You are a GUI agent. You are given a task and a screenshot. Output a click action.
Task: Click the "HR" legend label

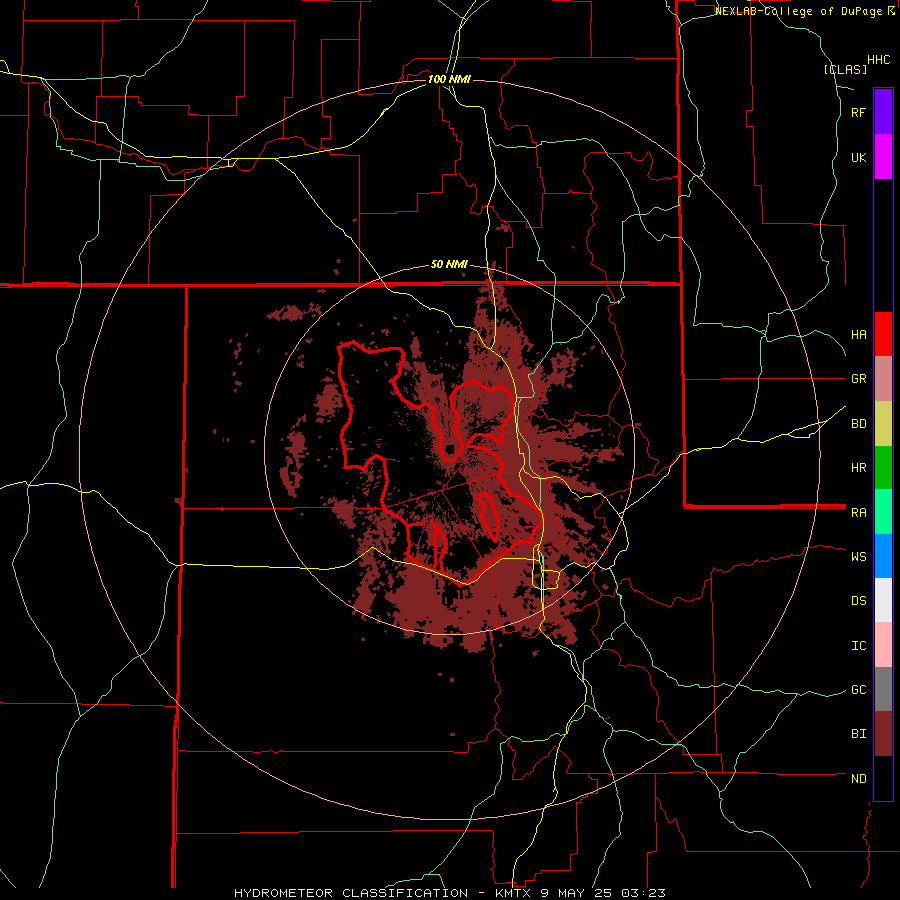pos(858,468)
